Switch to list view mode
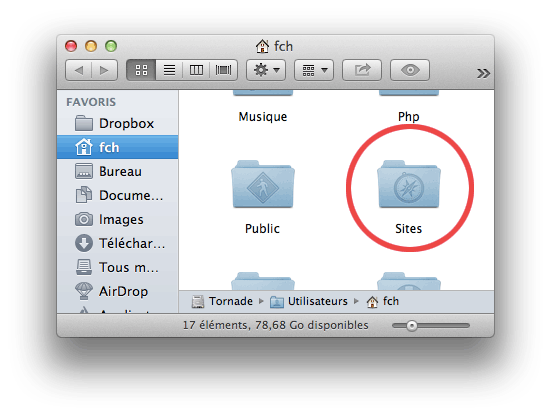The width and height of the screenshot is (551, 416). [169, 70]
